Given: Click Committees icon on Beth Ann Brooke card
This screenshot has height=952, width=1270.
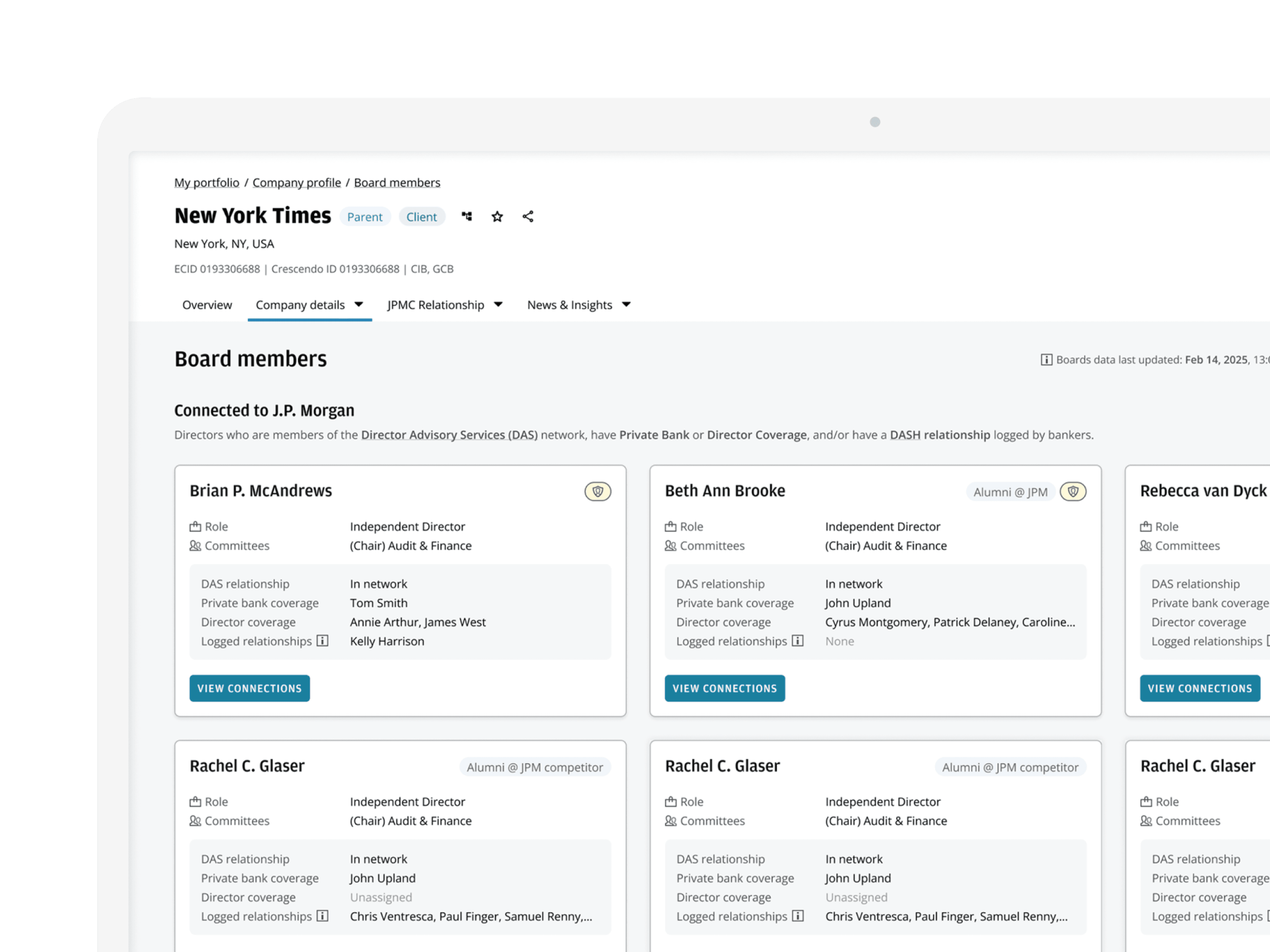Looking at the screenshot, I should pos(671,545).
